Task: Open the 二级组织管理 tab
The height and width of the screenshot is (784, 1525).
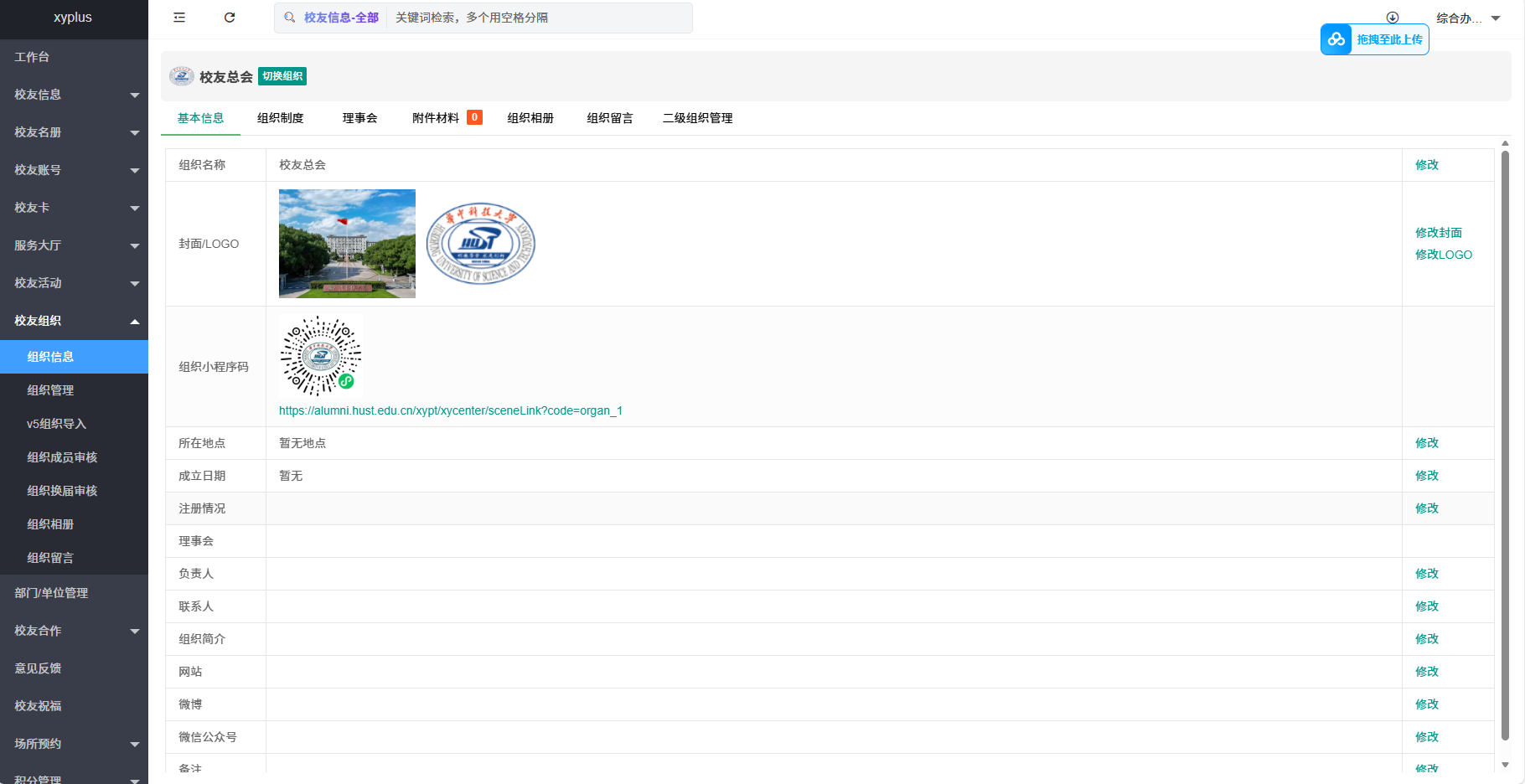Action: tap(697, 118)
